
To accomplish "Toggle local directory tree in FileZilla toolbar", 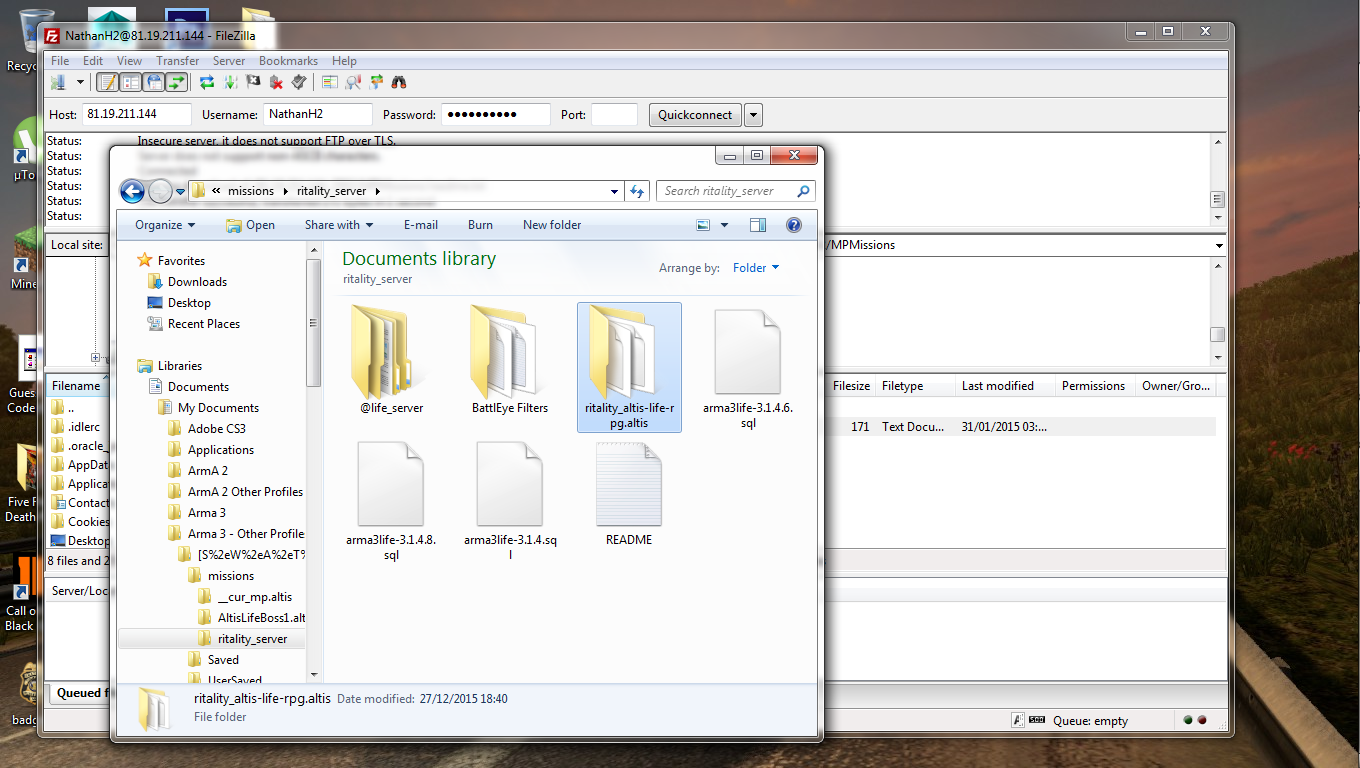I will click(131, 82).
